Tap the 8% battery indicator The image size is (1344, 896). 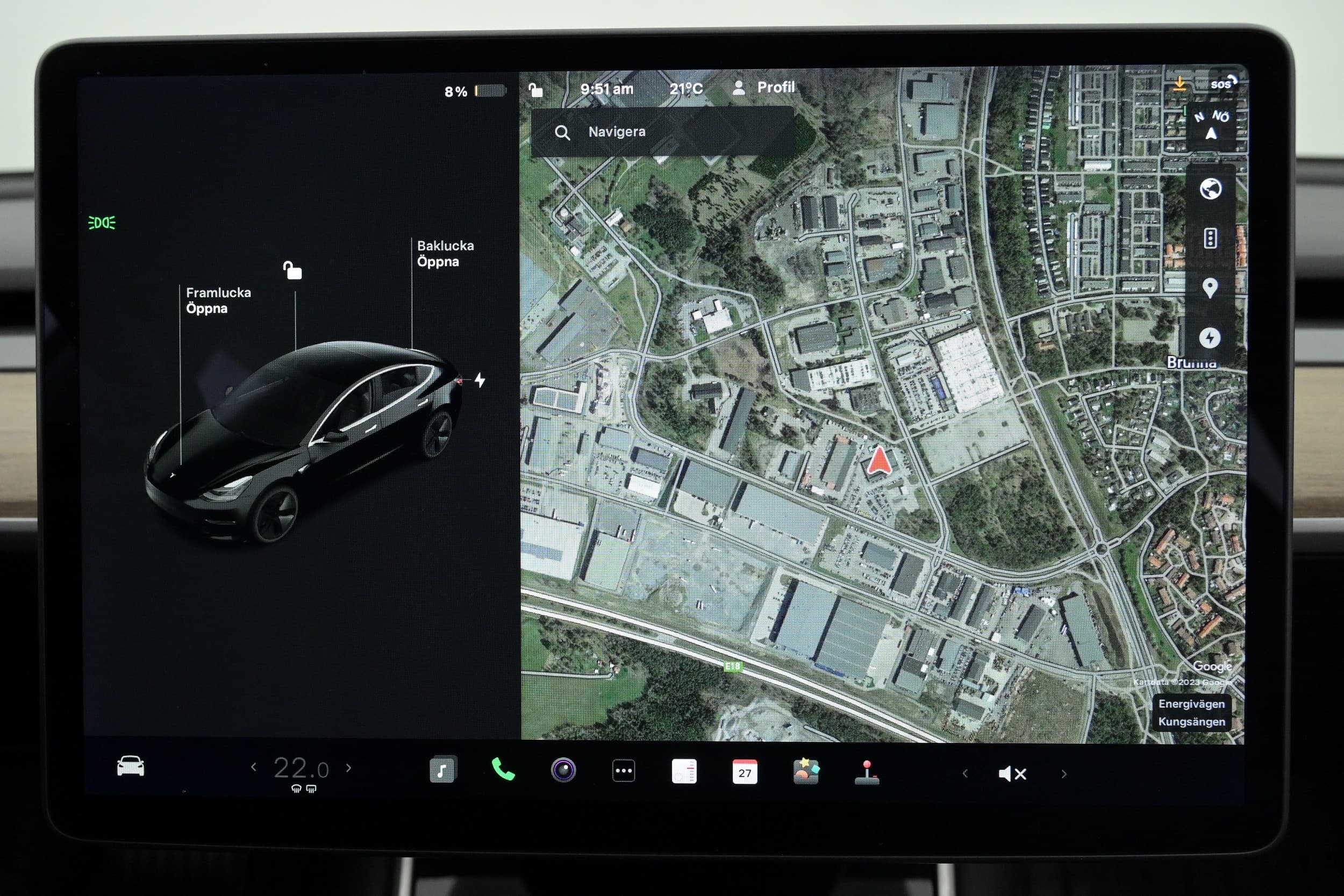(475, 91)
